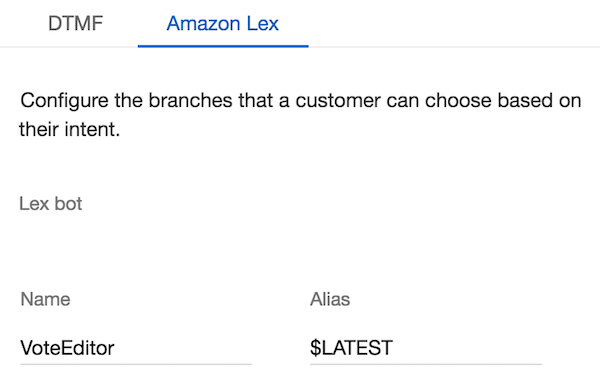This screenshot has width=600, height=381.
Task: Click the empty space right of $LATEST
Action: [x=468, y=348]
